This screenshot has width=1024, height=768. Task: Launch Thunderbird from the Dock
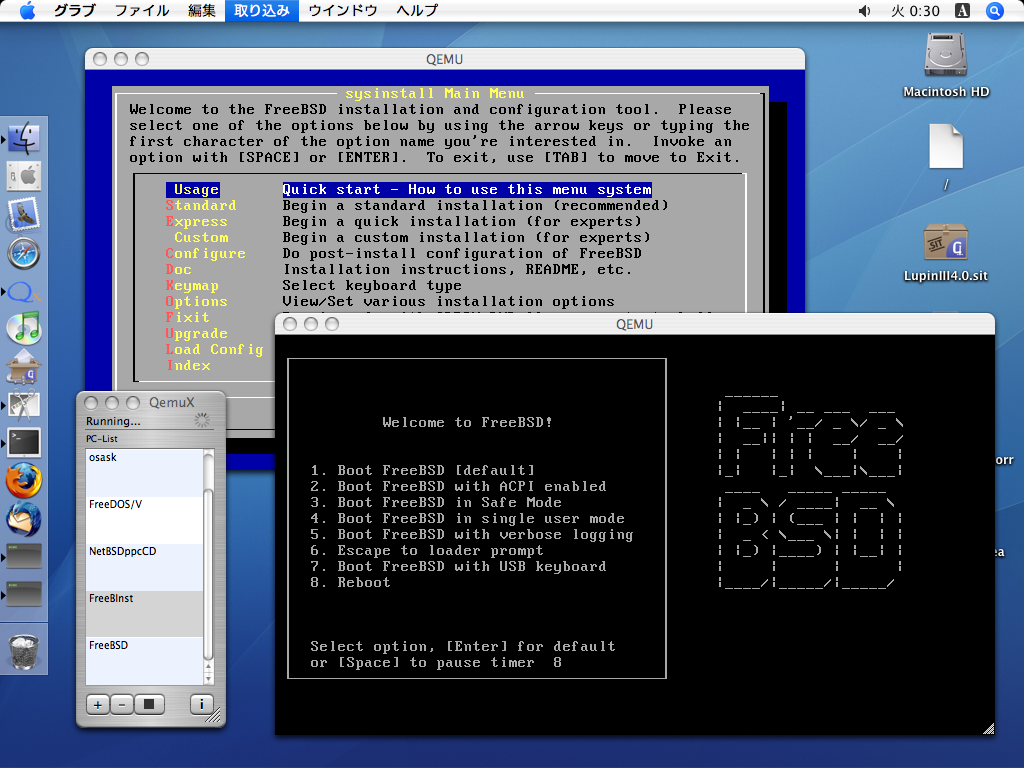coord(24,519)
